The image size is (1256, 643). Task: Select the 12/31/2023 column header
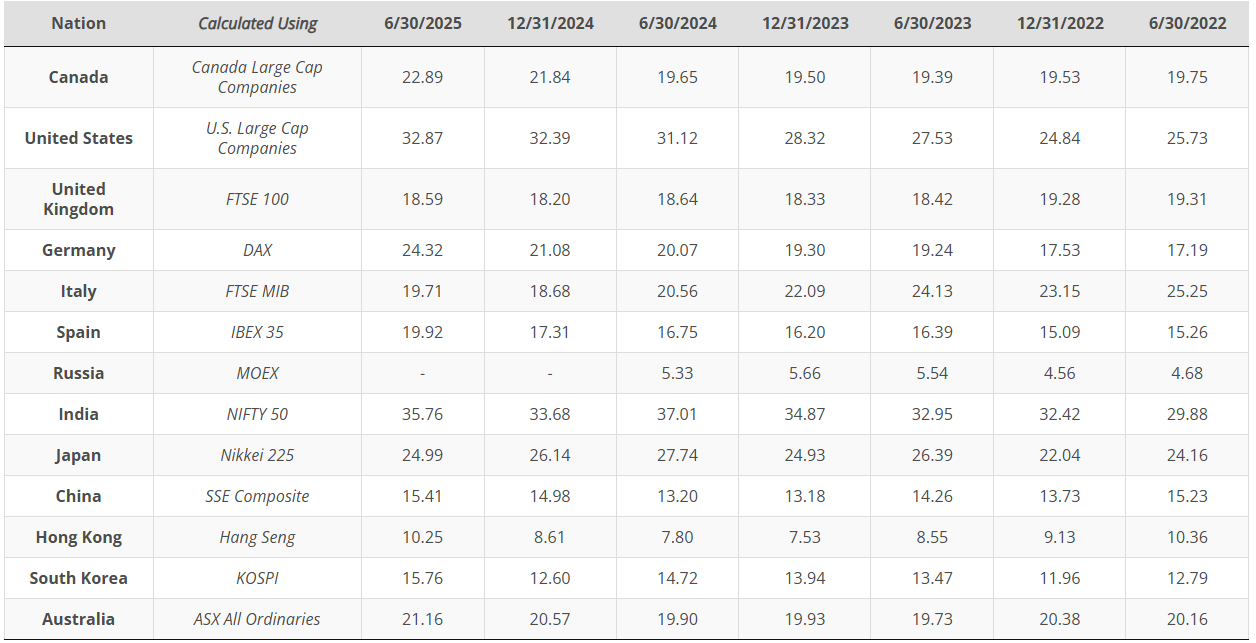[x=805, y=23]
